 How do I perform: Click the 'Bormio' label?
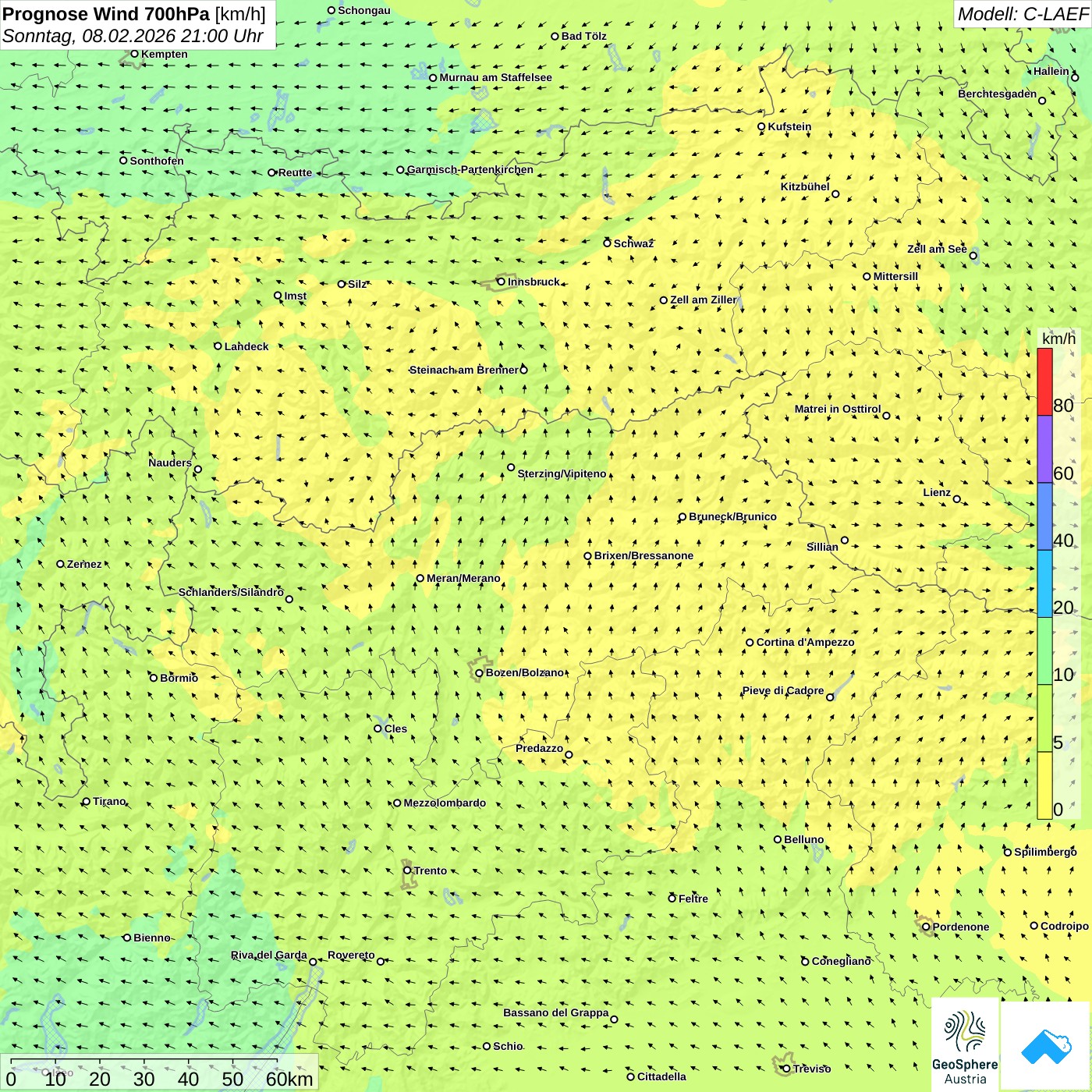179,678
